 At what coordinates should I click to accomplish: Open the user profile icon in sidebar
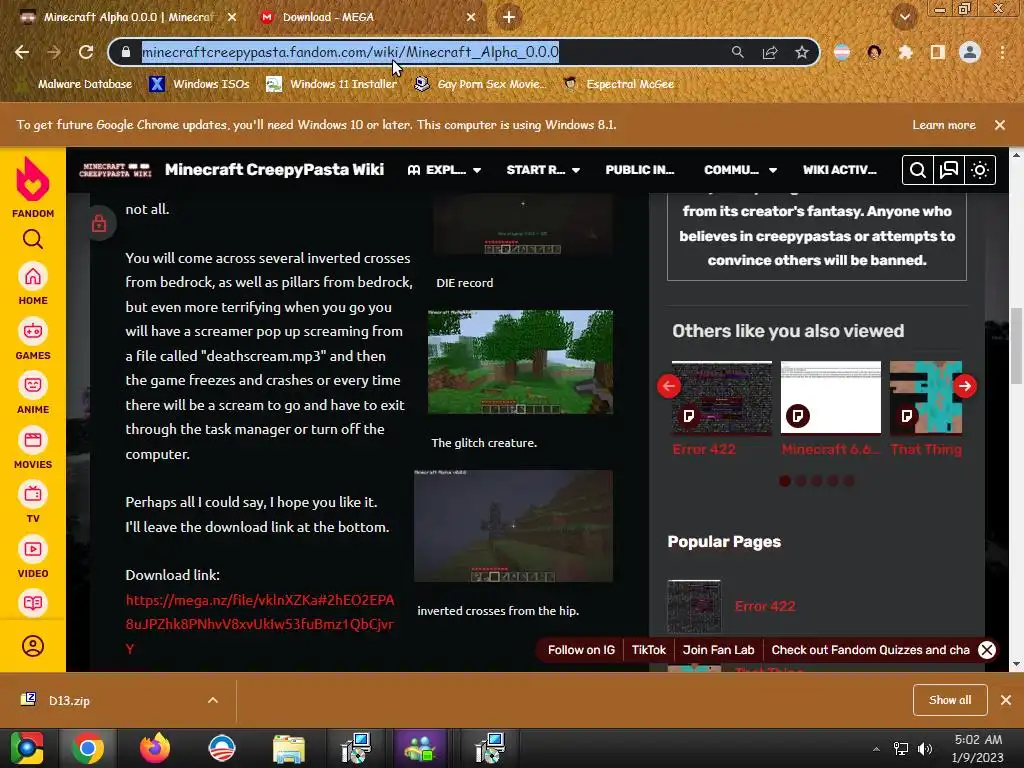coord(33,646)
